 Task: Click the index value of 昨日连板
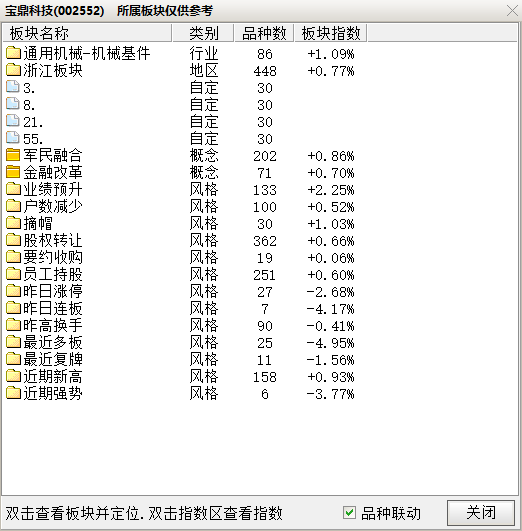coord(330,309)
